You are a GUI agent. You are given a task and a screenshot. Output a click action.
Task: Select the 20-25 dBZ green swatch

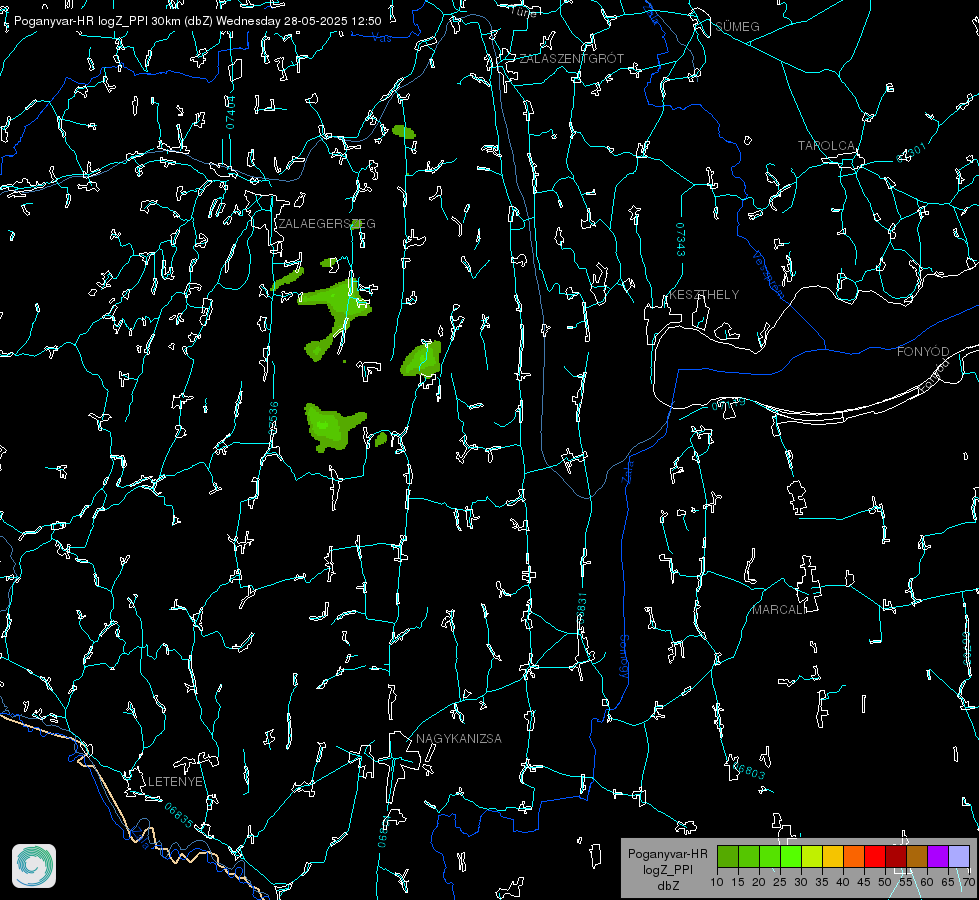(770, 856)
